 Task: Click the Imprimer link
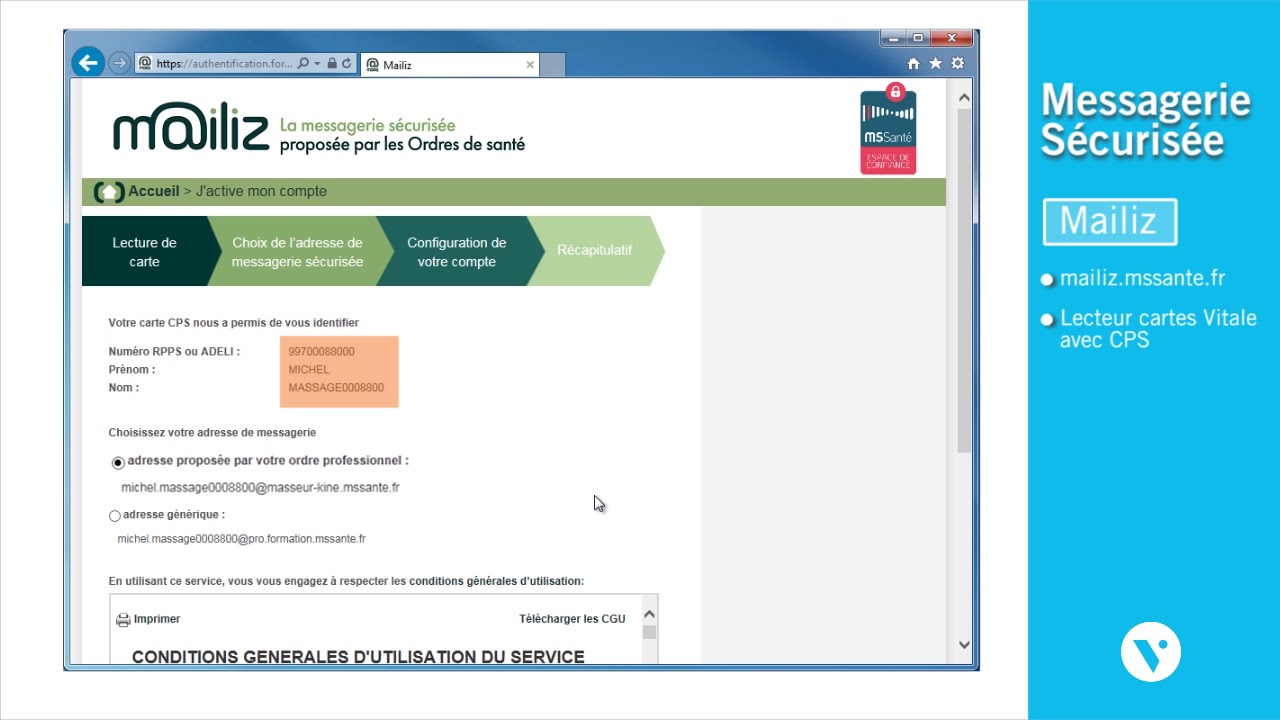point(157,619)
